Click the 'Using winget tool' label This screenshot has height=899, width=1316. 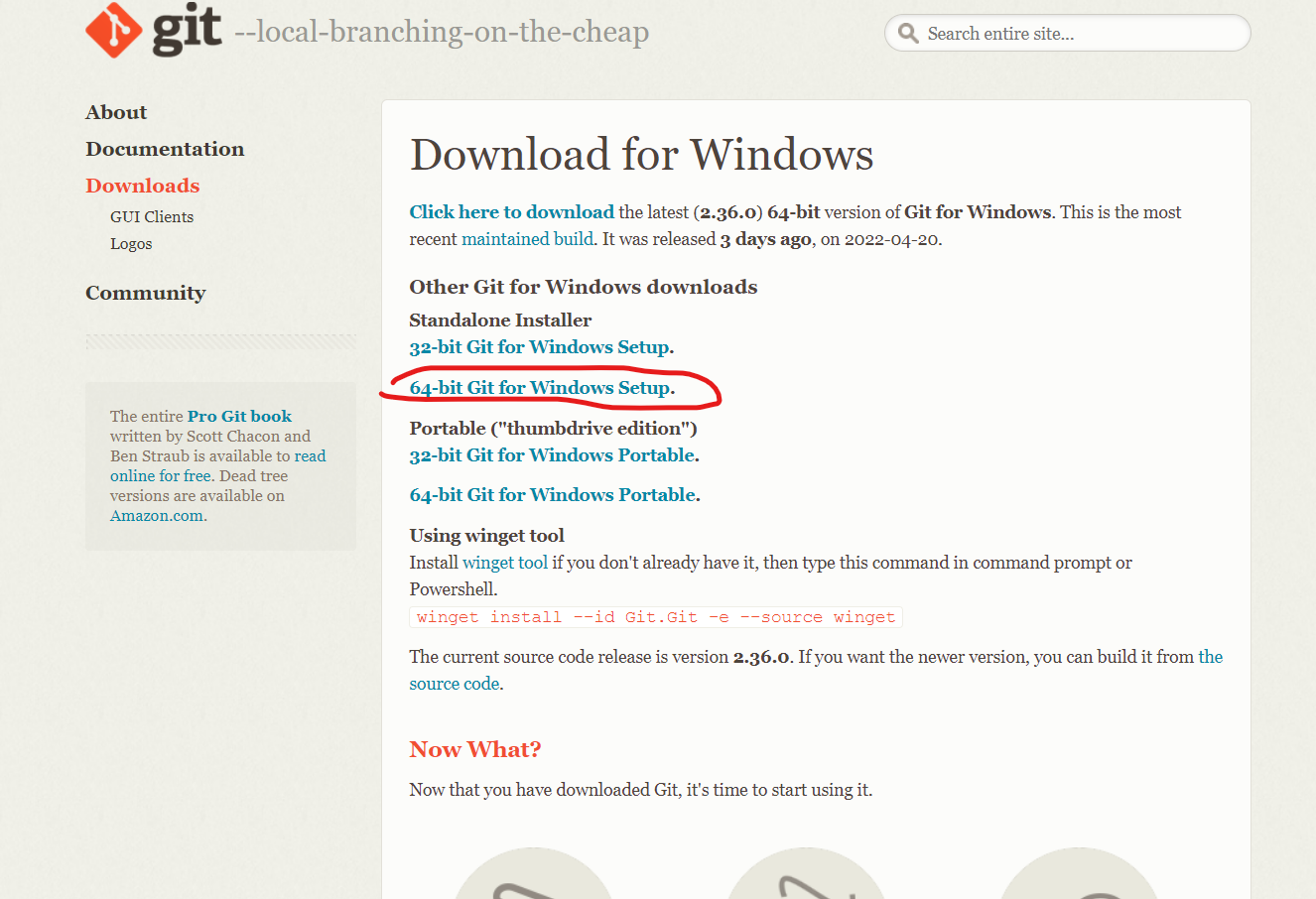pos(486,536)
